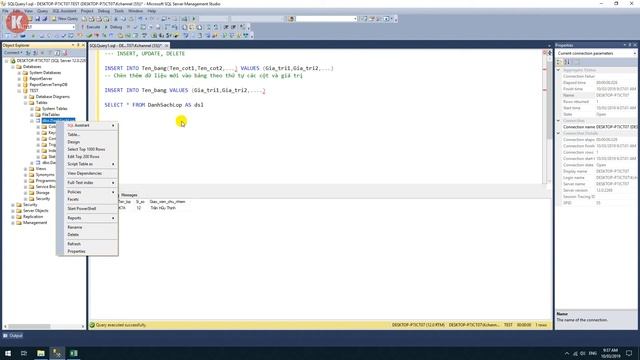Screen dimensions: 640x360
Task: Expand the Views folder node
Action: click(26, 169)
